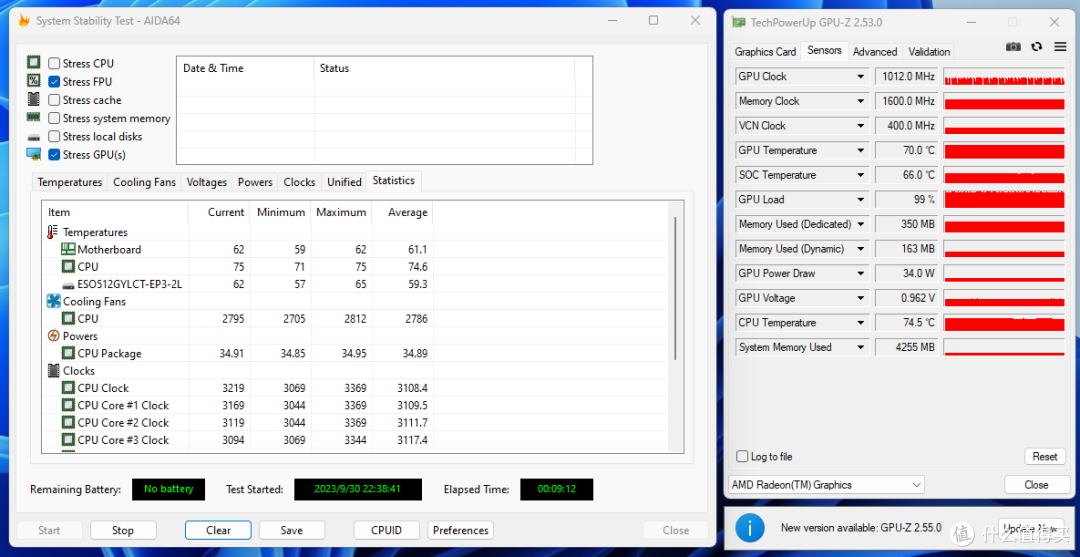1080x557 pixels.
Task: Open CPUID from the bottom buttons
Action: 386,530
